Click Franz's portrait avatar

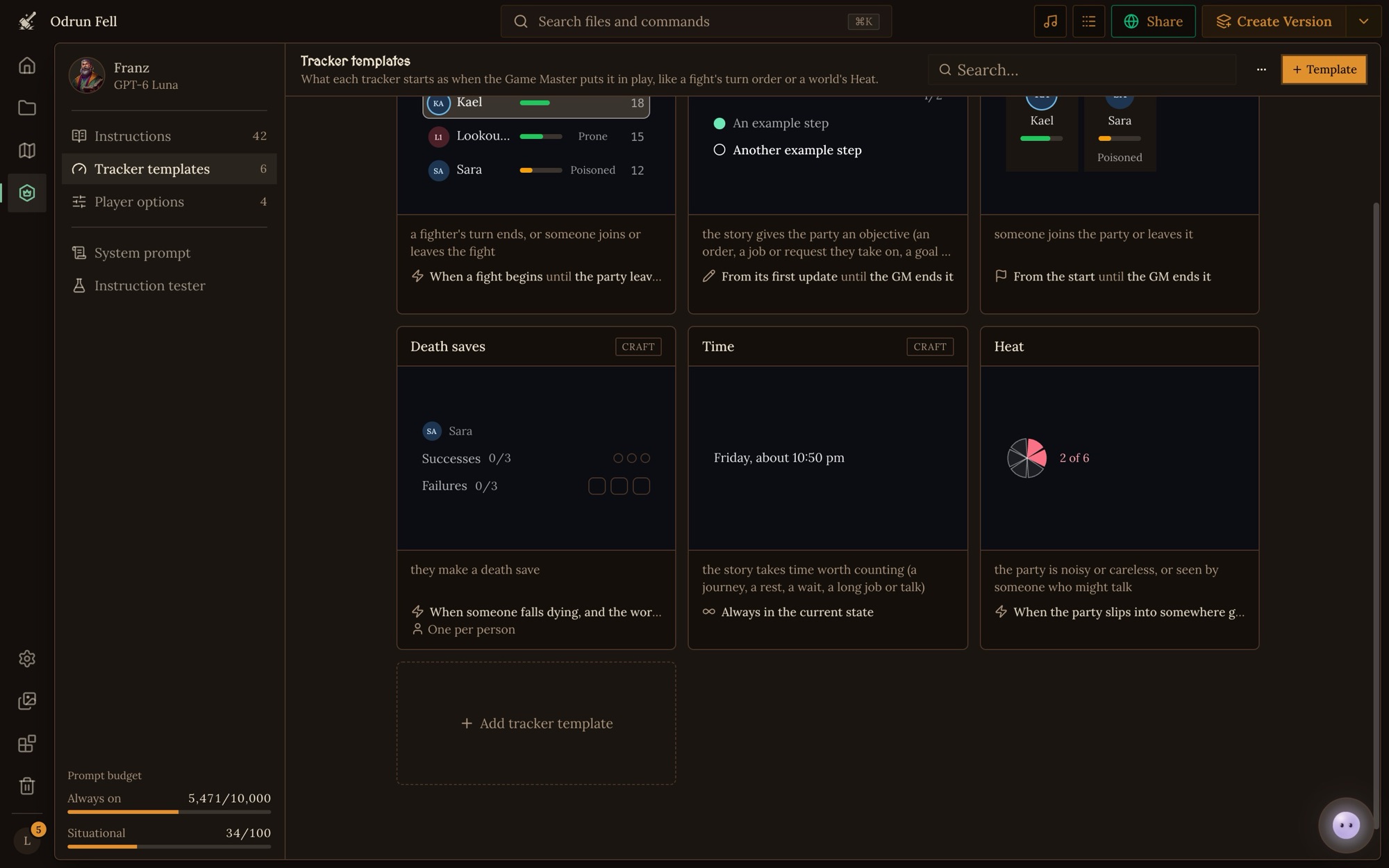pyautogui.click(x=87, y=75)
